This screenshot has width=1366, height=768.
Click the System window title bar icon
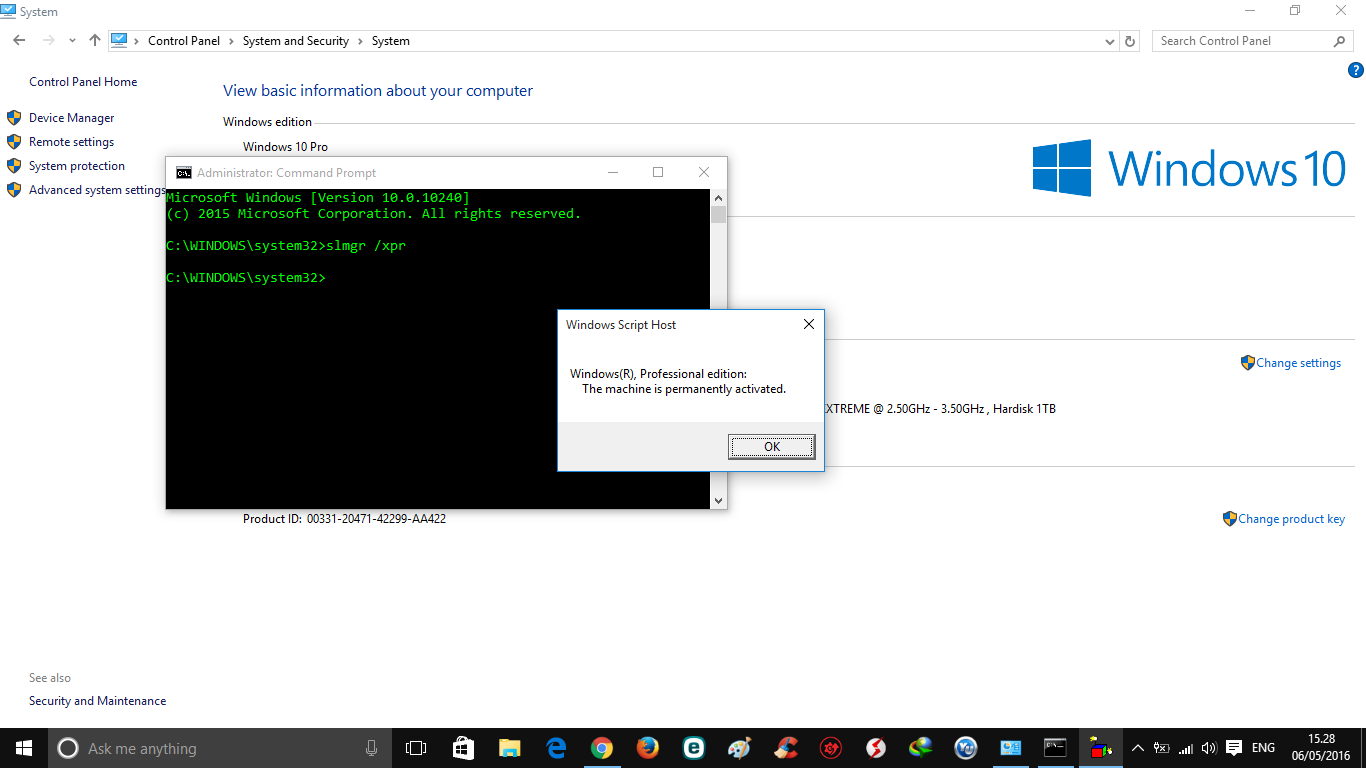pos(9,11)
